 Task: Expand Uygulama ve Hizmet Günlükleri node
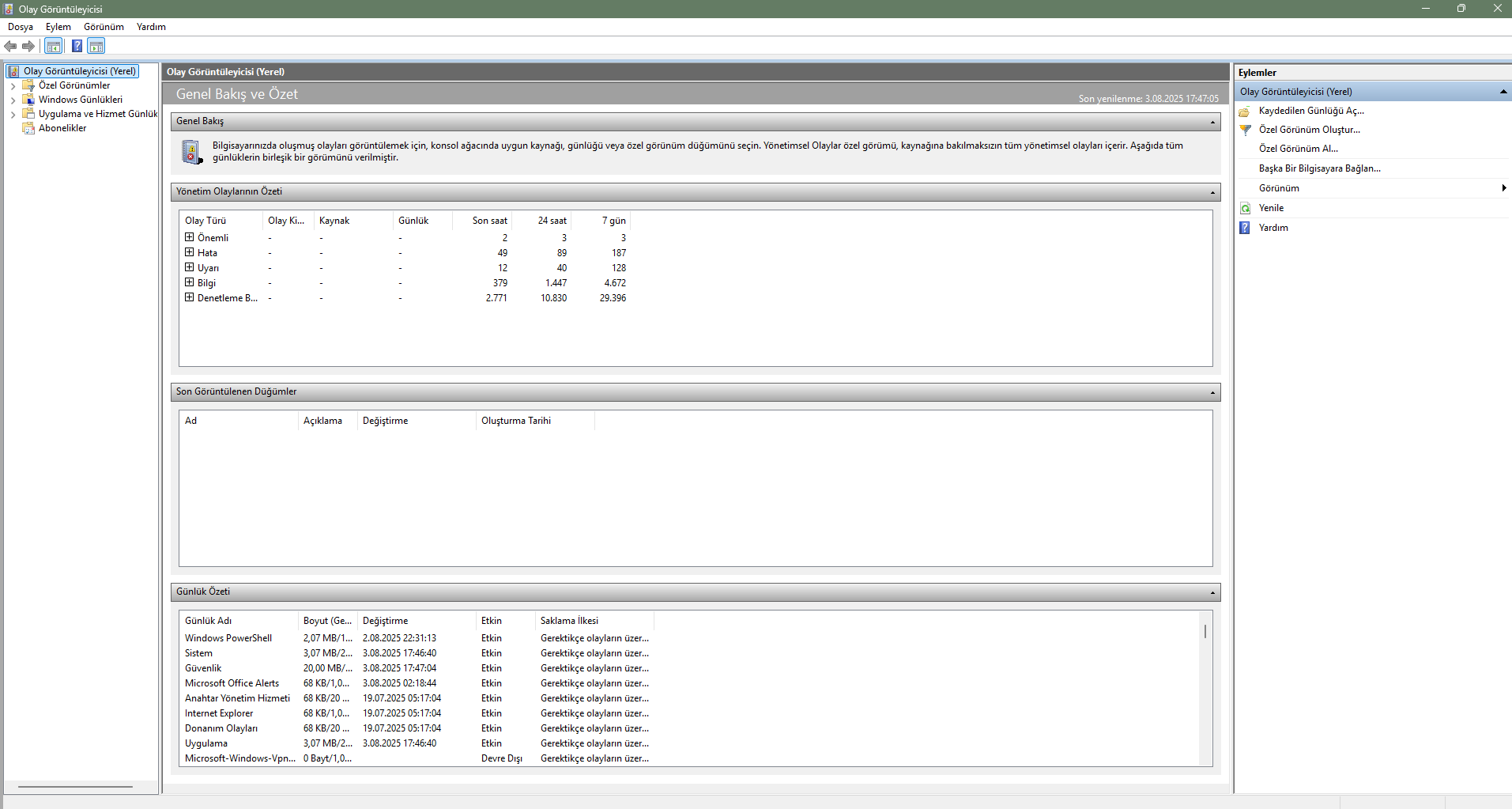pyautogui.click(x=13, y=115)
